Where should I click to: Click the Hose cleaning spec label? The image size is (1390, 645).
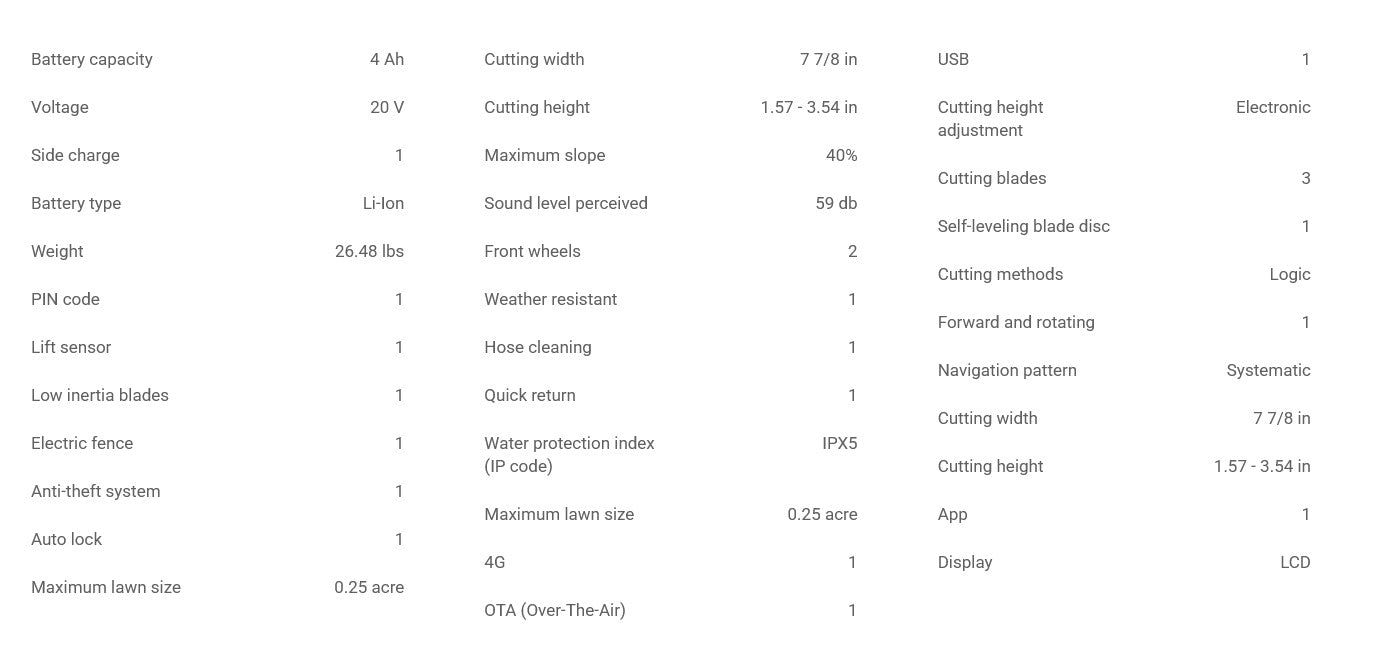(538, 347)
